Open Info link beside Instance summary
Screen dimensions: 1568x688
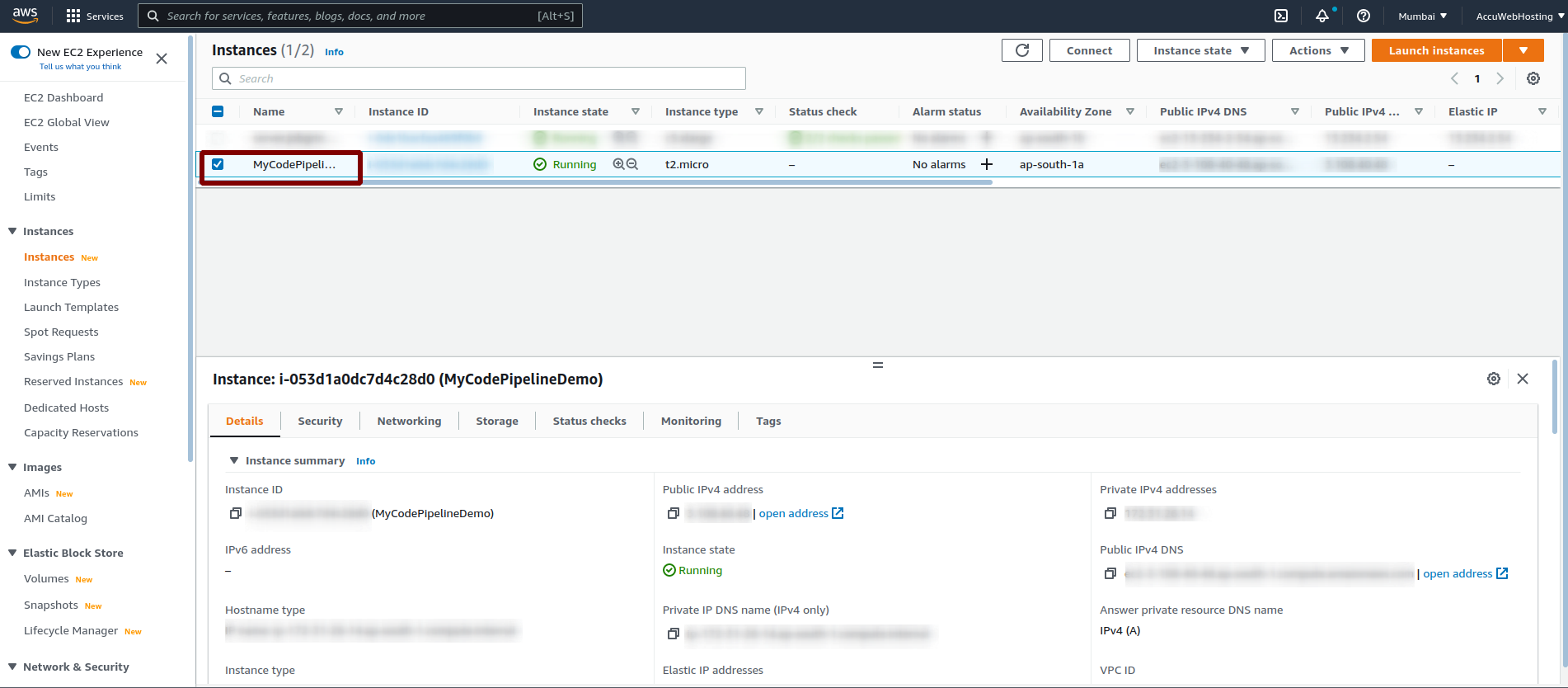365,461
